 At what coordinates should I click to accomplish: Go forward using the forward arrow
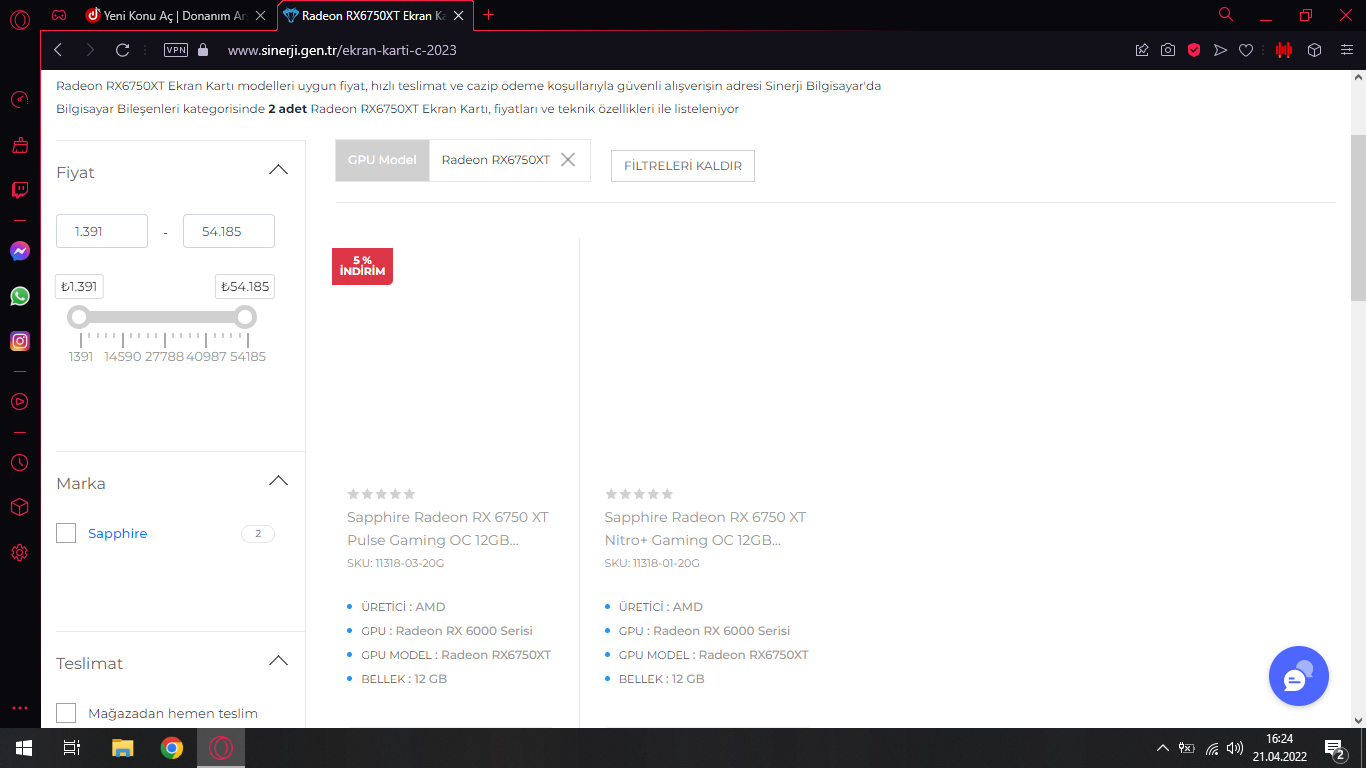point(90,50)
